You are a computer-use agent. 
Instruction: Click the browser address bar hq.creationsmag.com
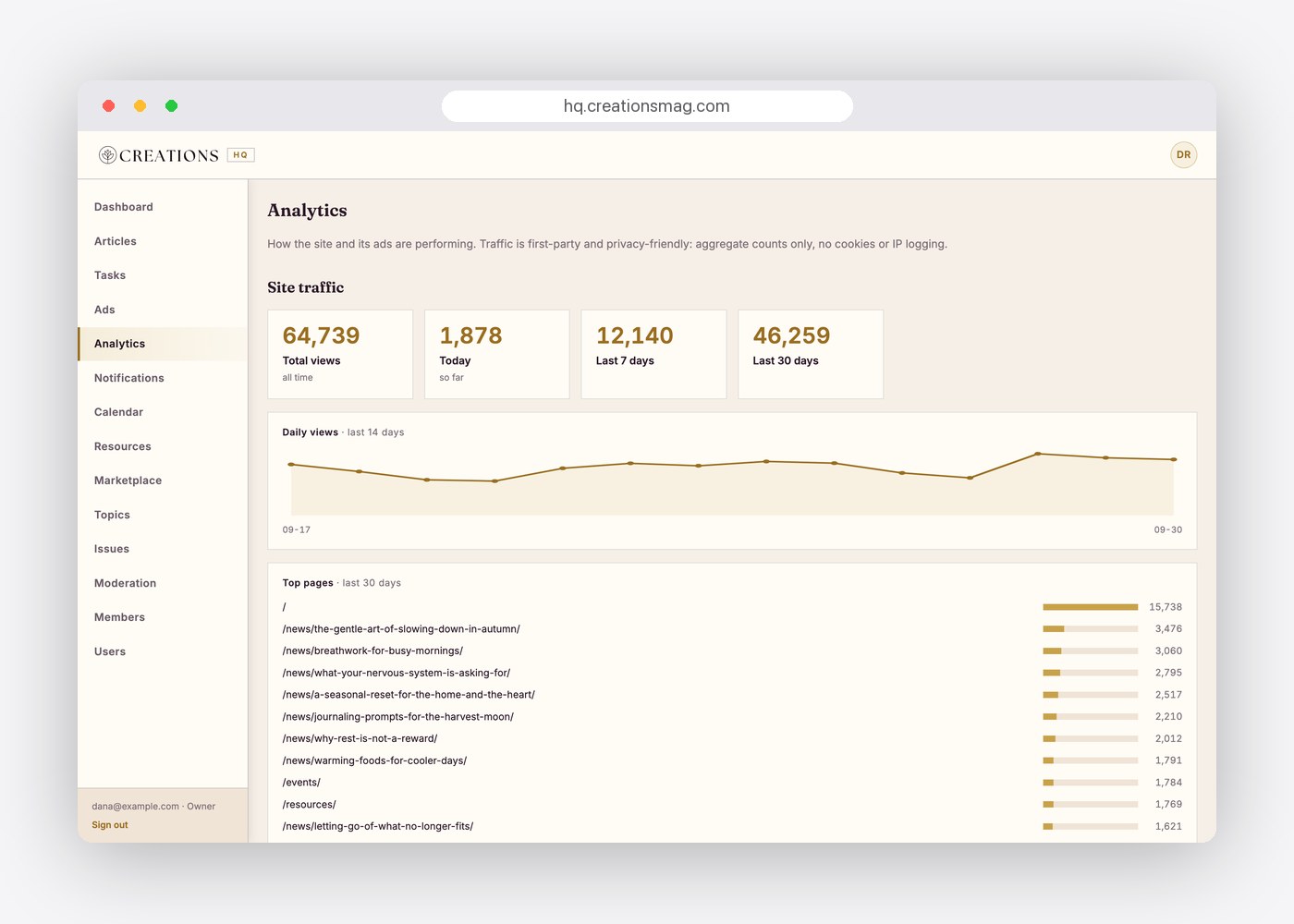coord(647,106)
